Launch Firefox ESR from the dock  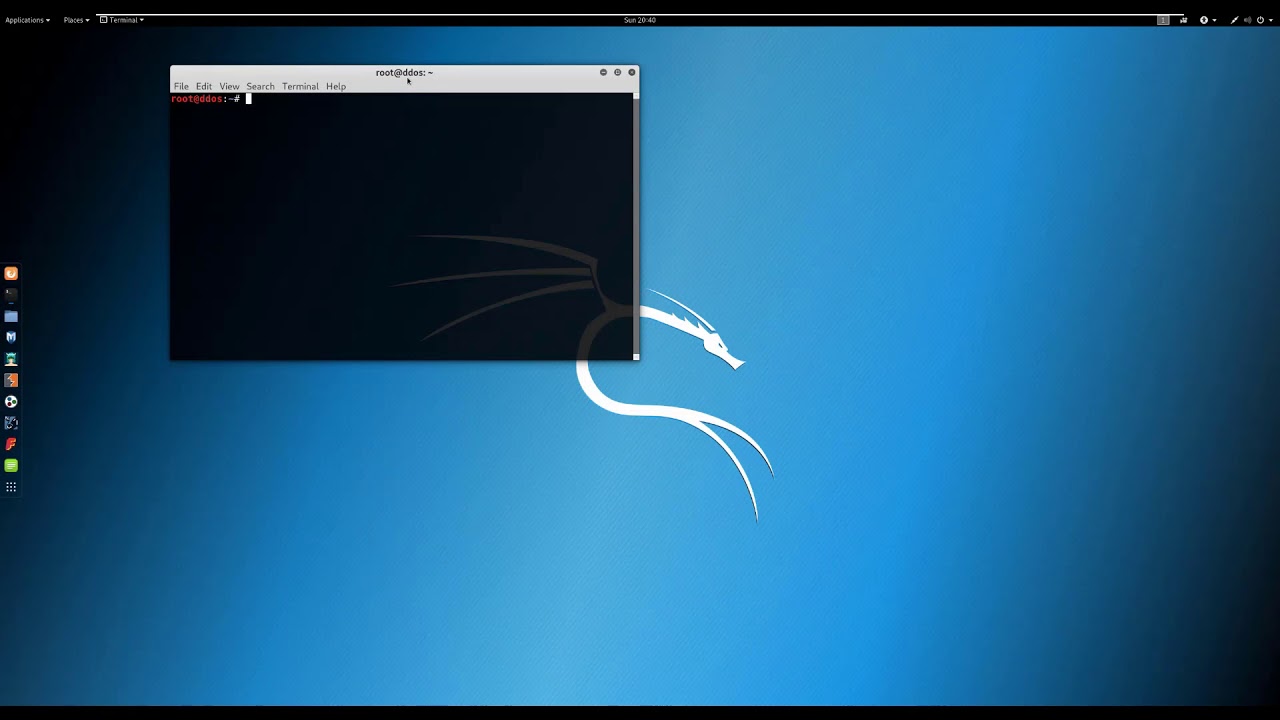pos(11,273)
